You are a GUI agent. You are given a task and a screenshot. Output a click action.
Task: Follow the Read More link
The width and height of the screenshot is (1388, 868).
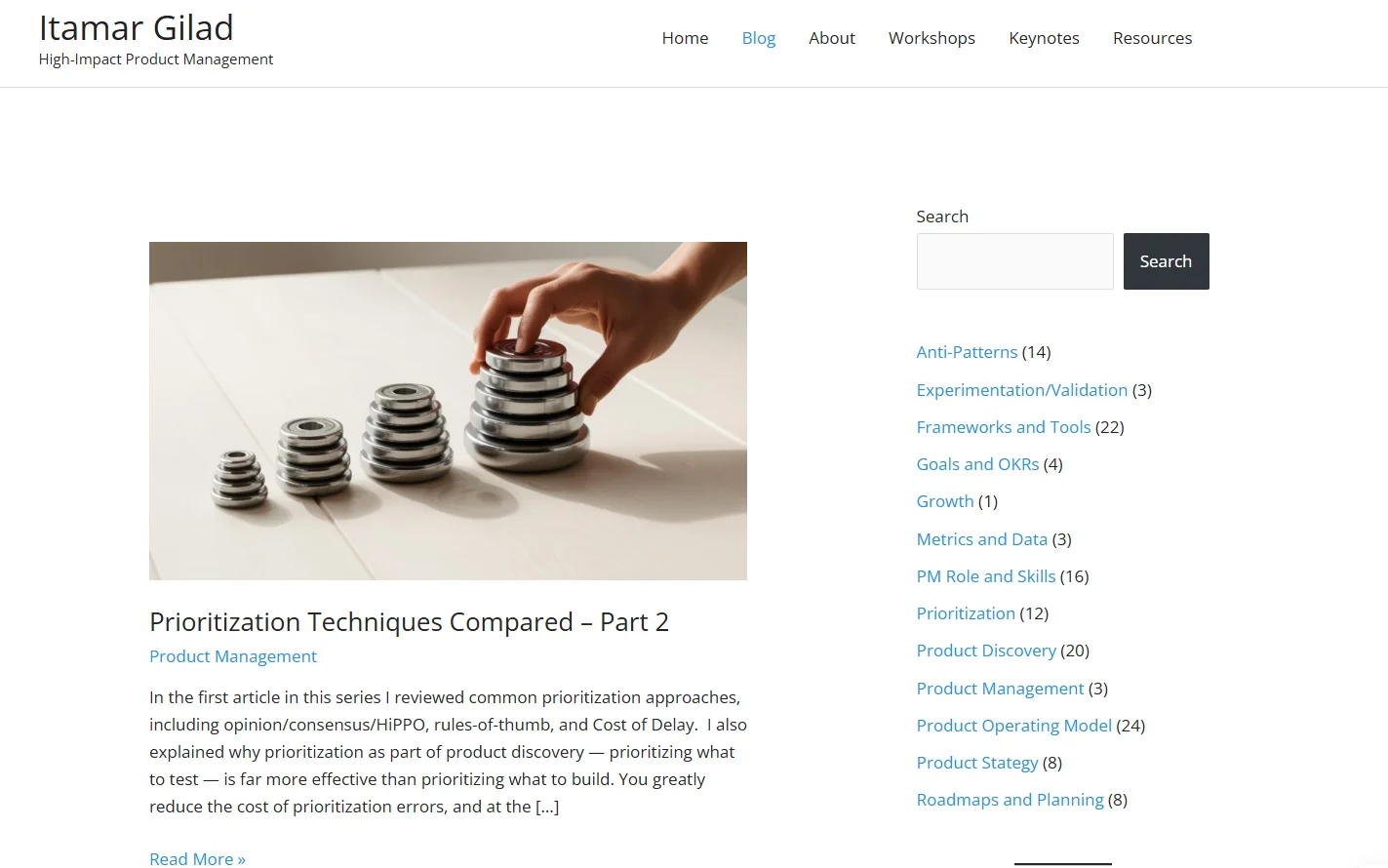pyautogui.click(x=197, y=858)
